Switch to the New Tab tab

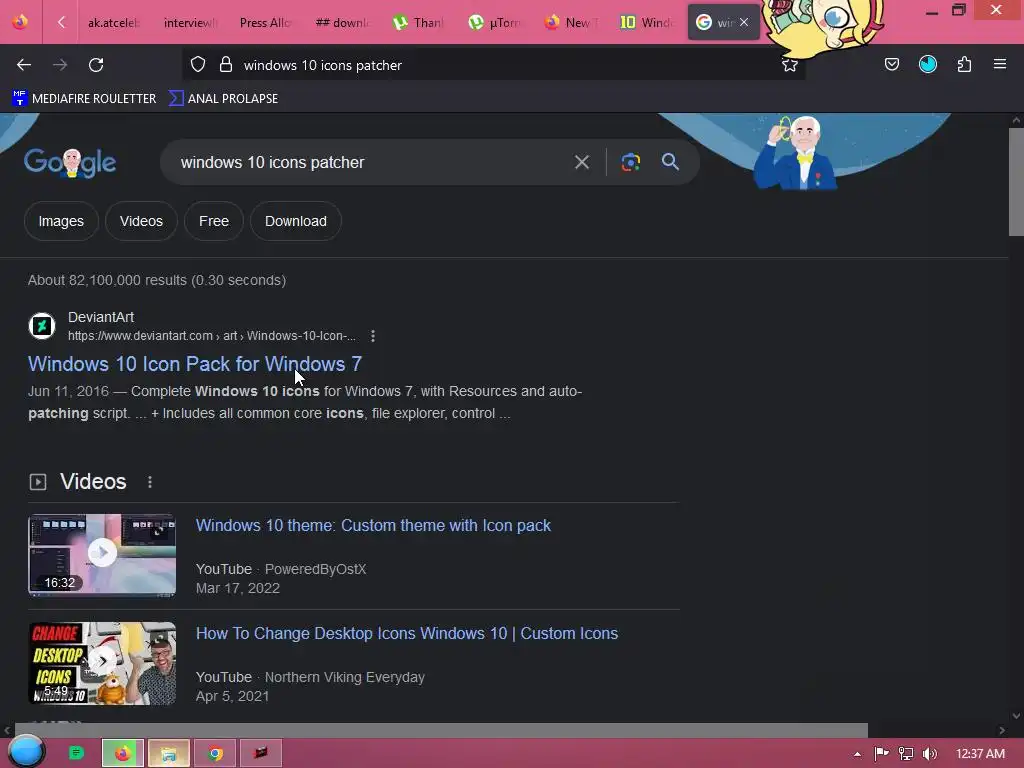tap(569, 22)
